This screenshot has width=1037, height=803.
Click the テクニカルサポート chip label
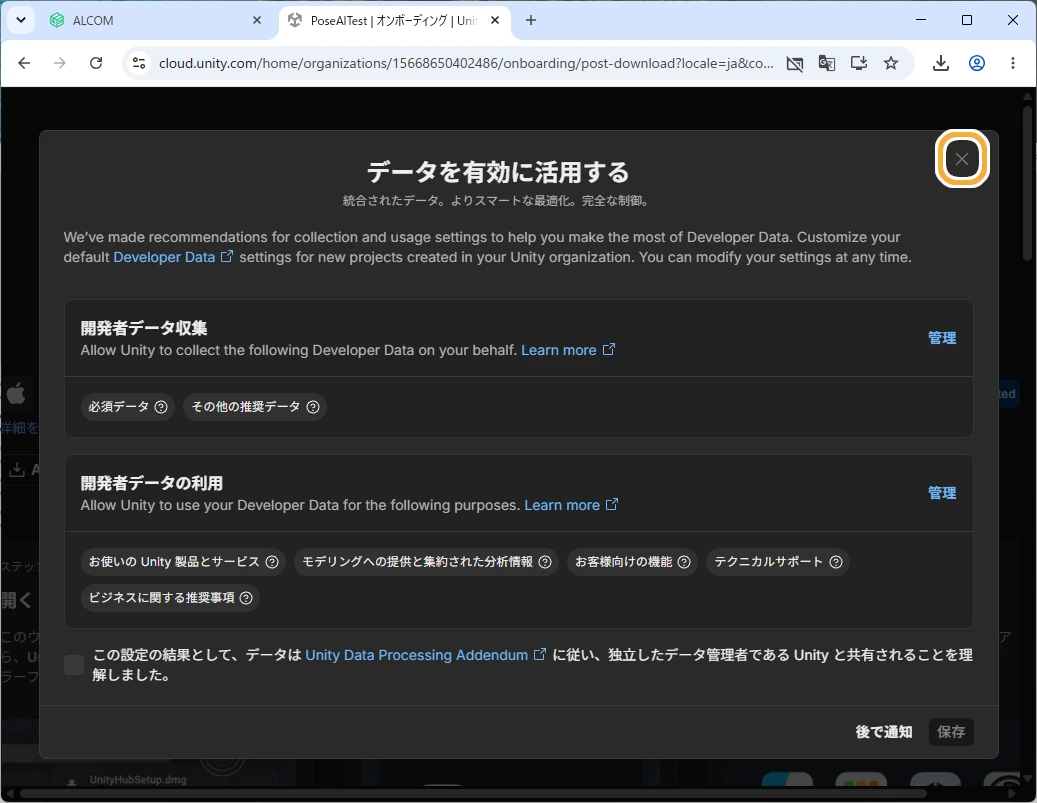(768, 562)
